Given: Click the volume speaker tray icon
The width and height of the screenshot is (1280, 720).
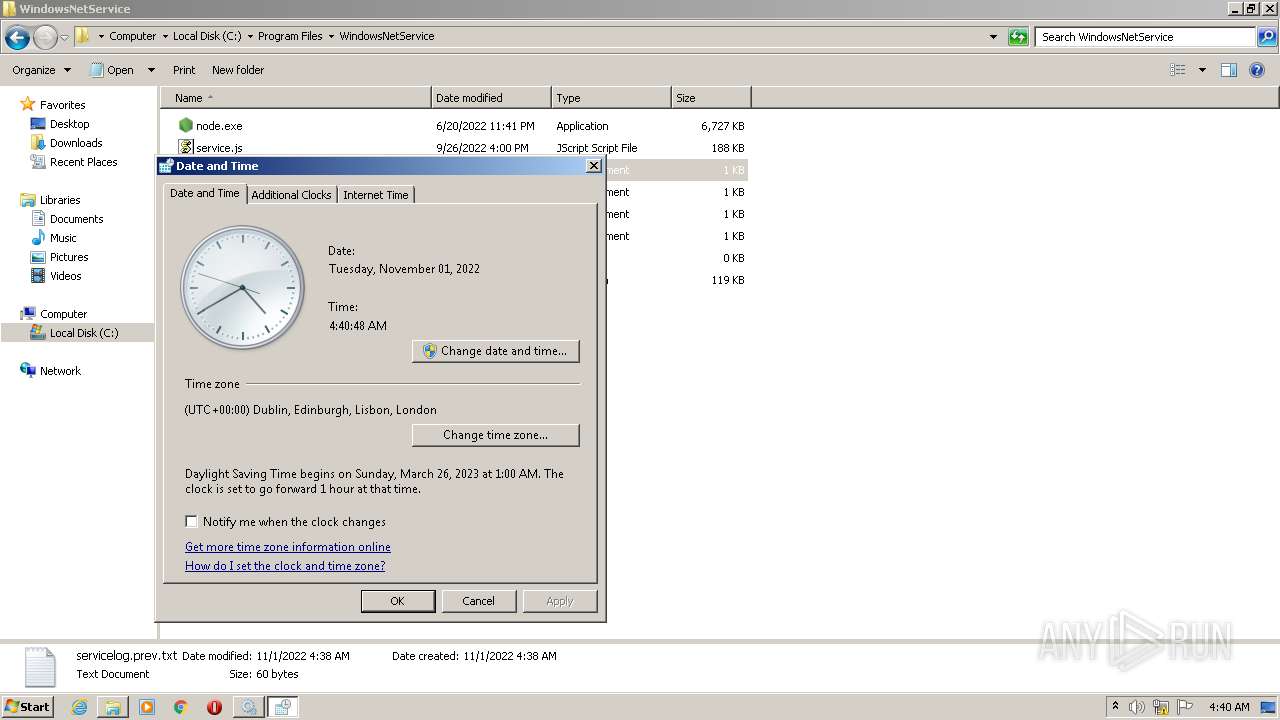Looking at the screenshot, I should [1137, 707].
